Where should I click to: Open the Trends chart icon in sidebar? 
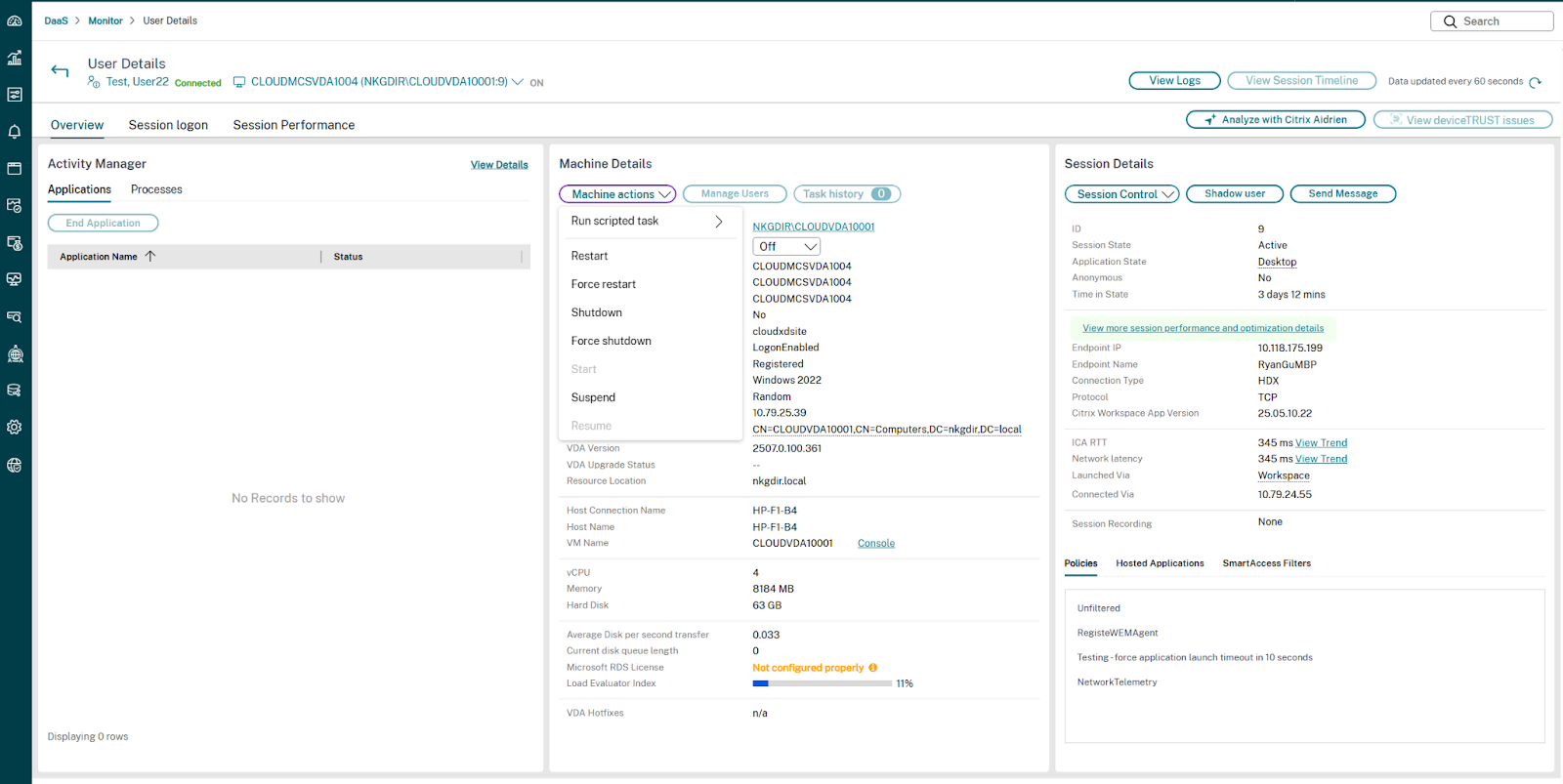click(15, 58)
